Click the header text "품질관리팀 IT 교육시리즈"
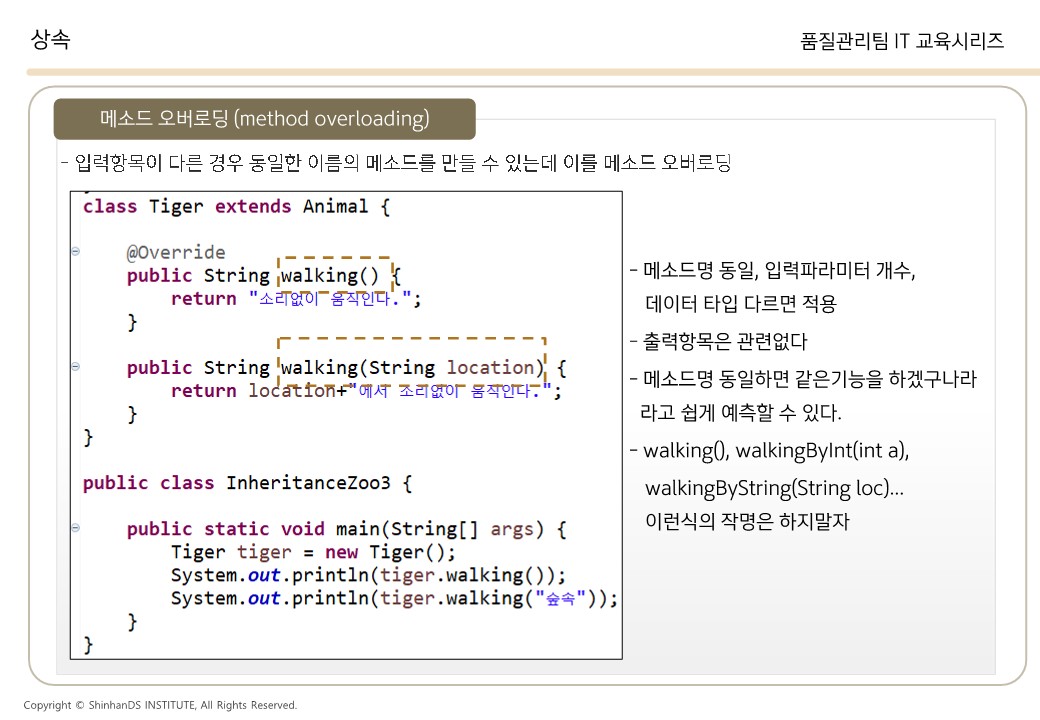 point(902,41)
